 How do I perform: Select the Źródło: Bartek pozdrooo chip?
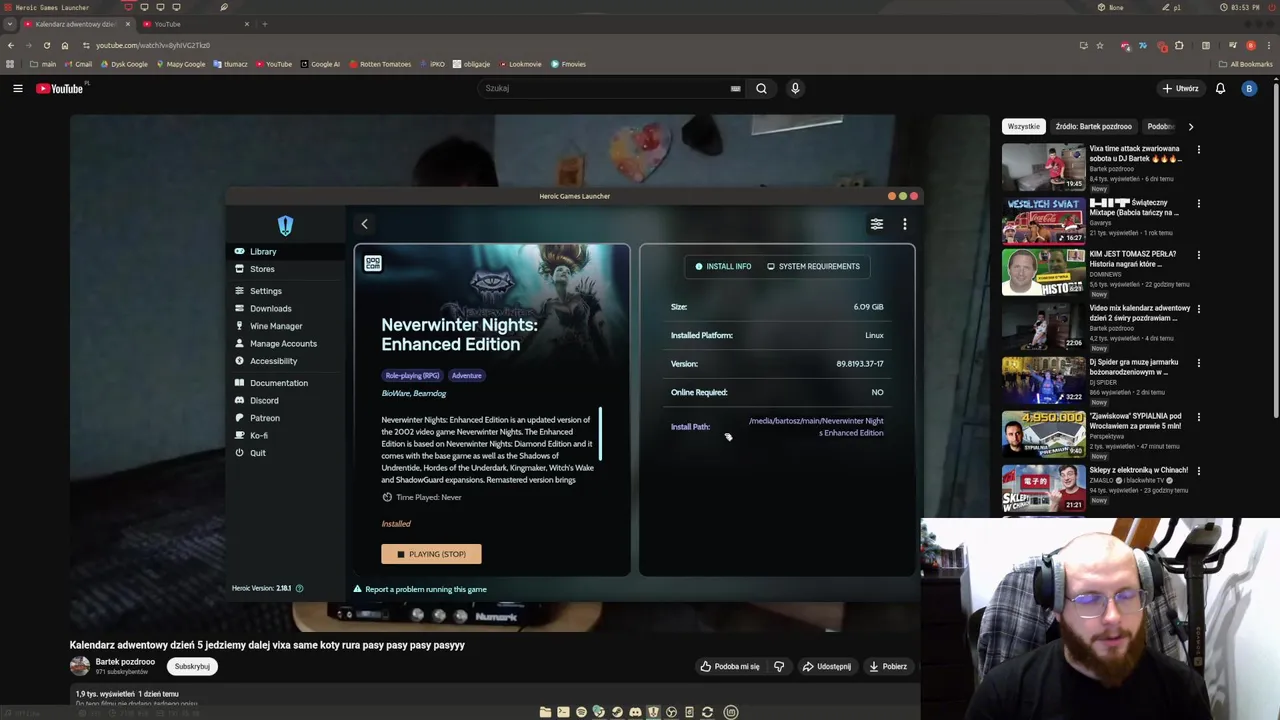1093,127
